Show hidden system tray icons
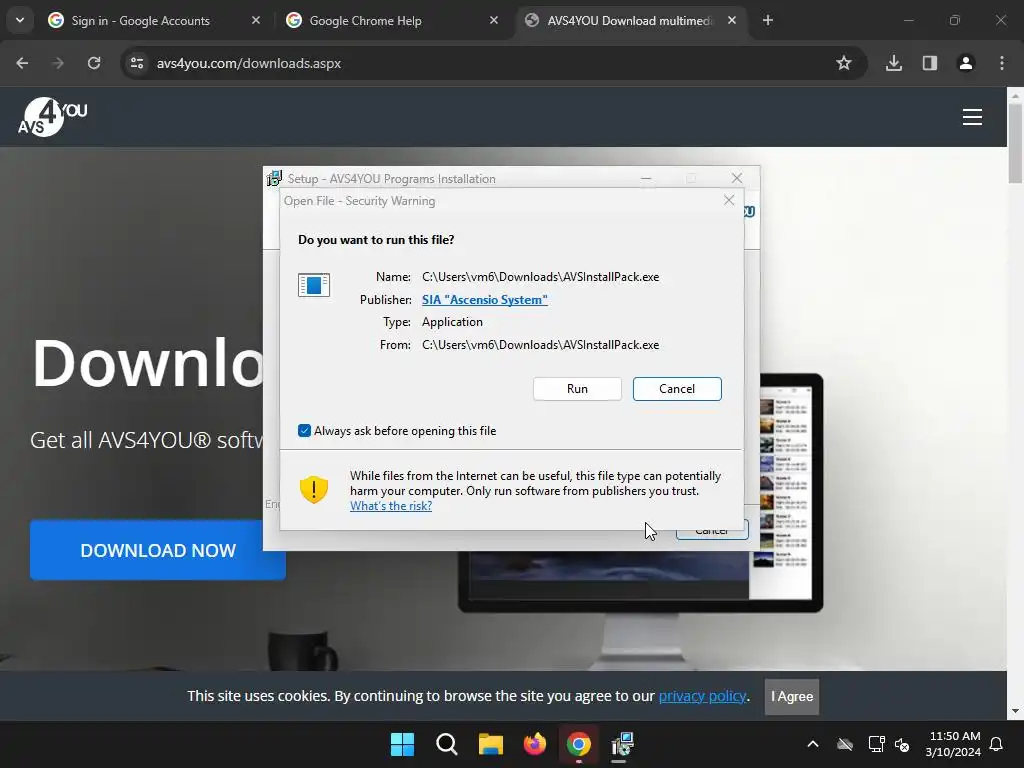Viewport: 1024px width, 768px height. point(813,744)
